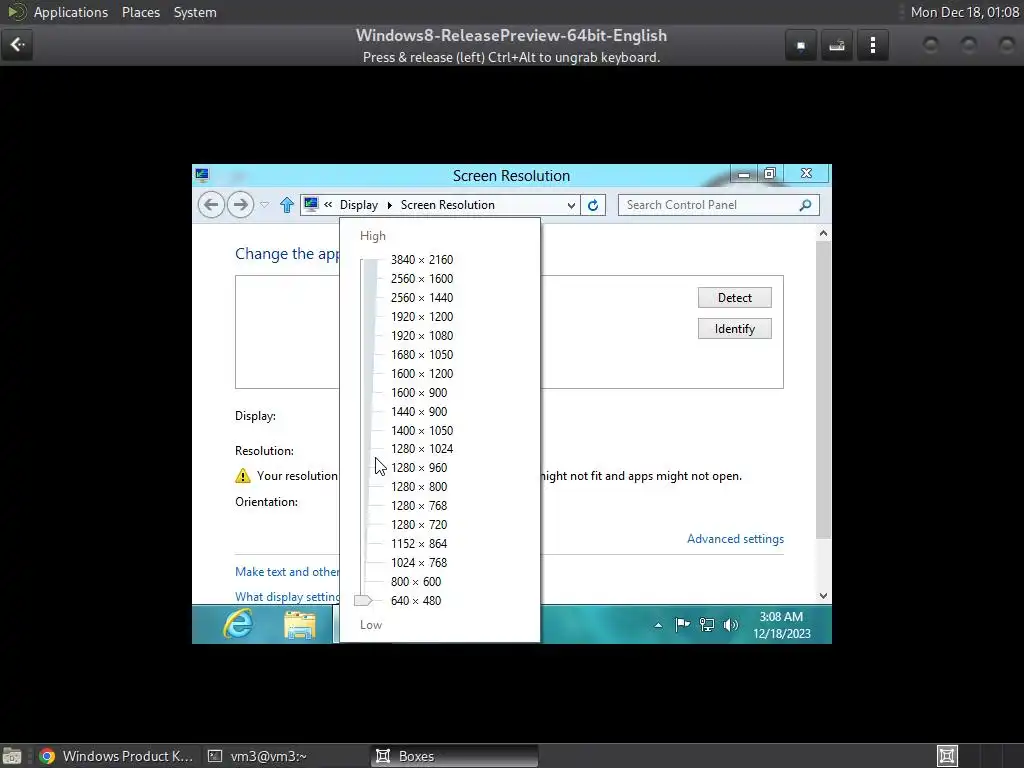Click the volume speaker tray icon

[730, 625]
